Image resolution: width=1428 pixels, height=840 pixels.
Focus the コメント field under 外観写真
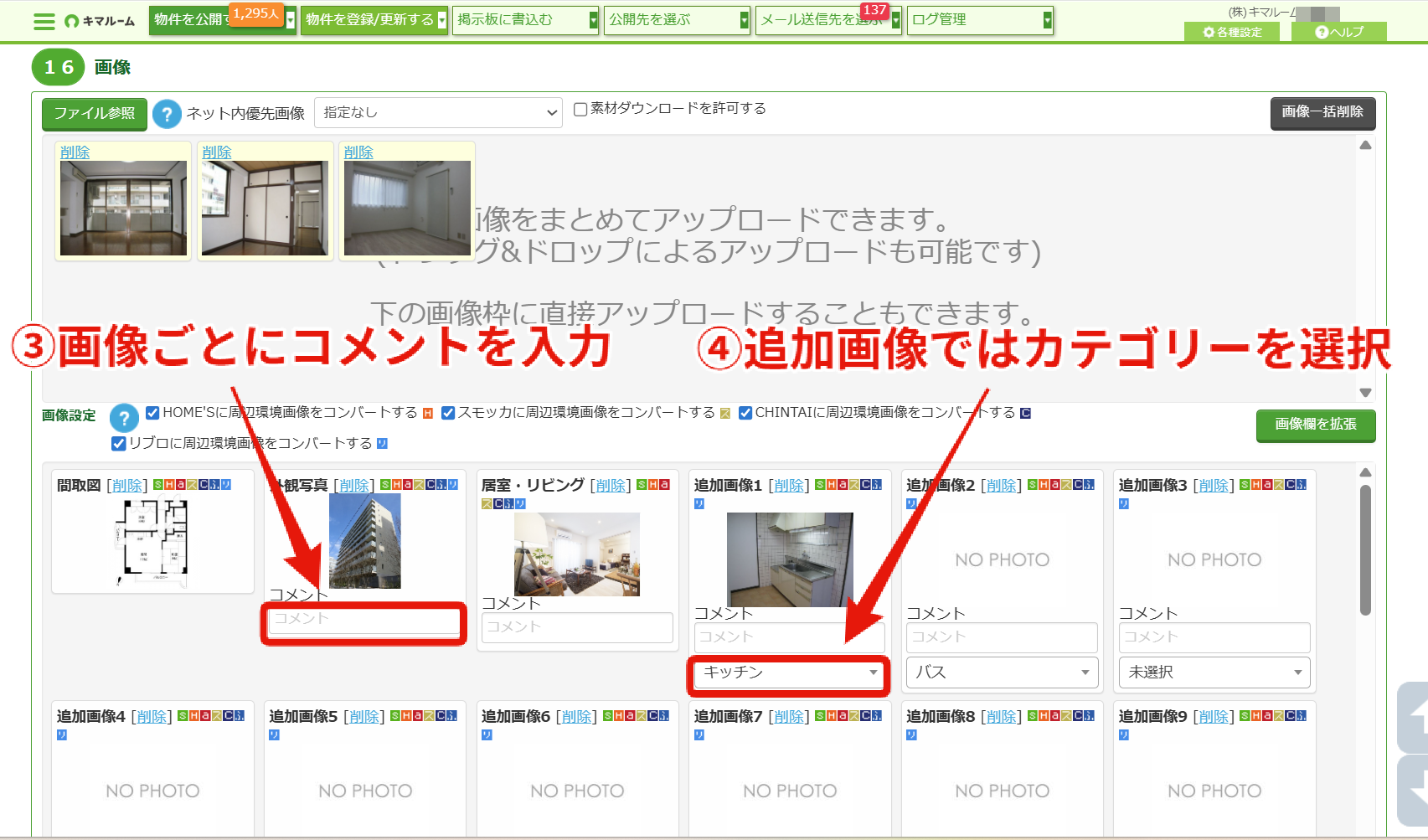[364, 621]
